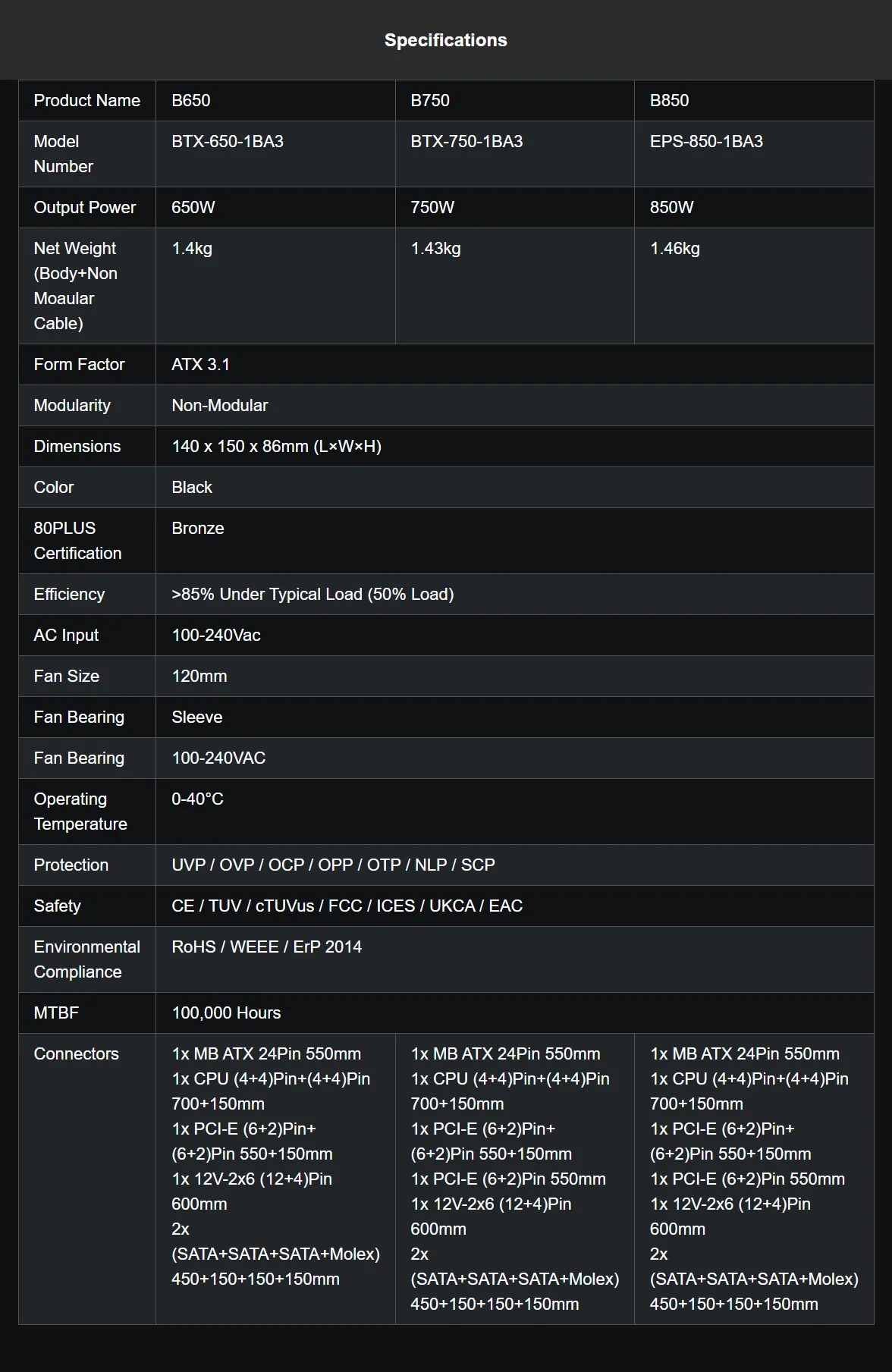Click the RoHS / WEEE / ErP 2014 text
Image resolution: width=892 pixels, height=1372 pixels.
(x=267, y=947)
